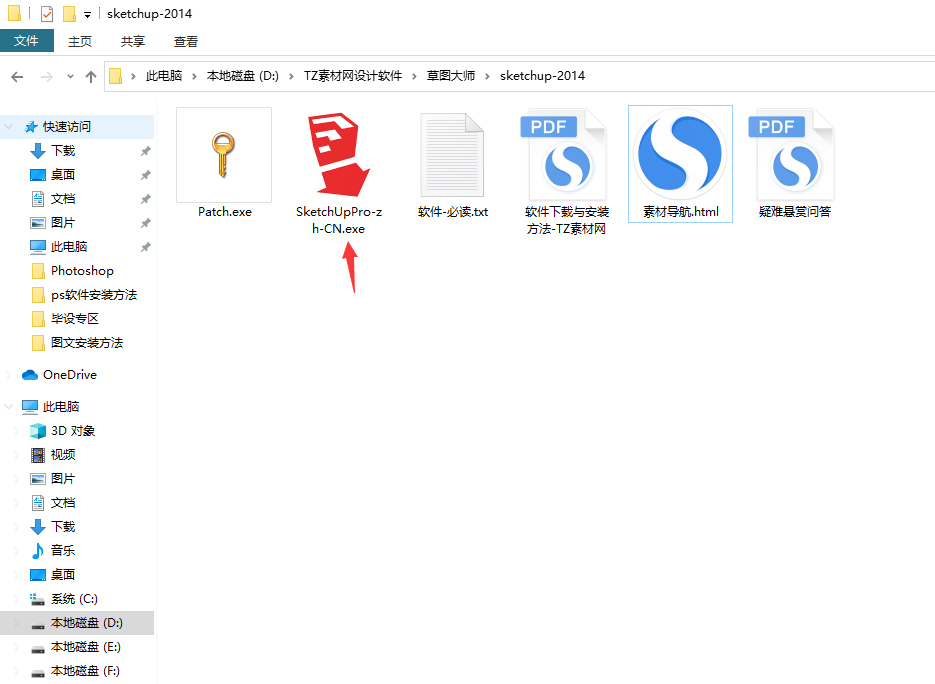The width and height of the screenshot is (935, 684).
Task: Click the 快速访问 star icon
Action: (x=30, y=126)
